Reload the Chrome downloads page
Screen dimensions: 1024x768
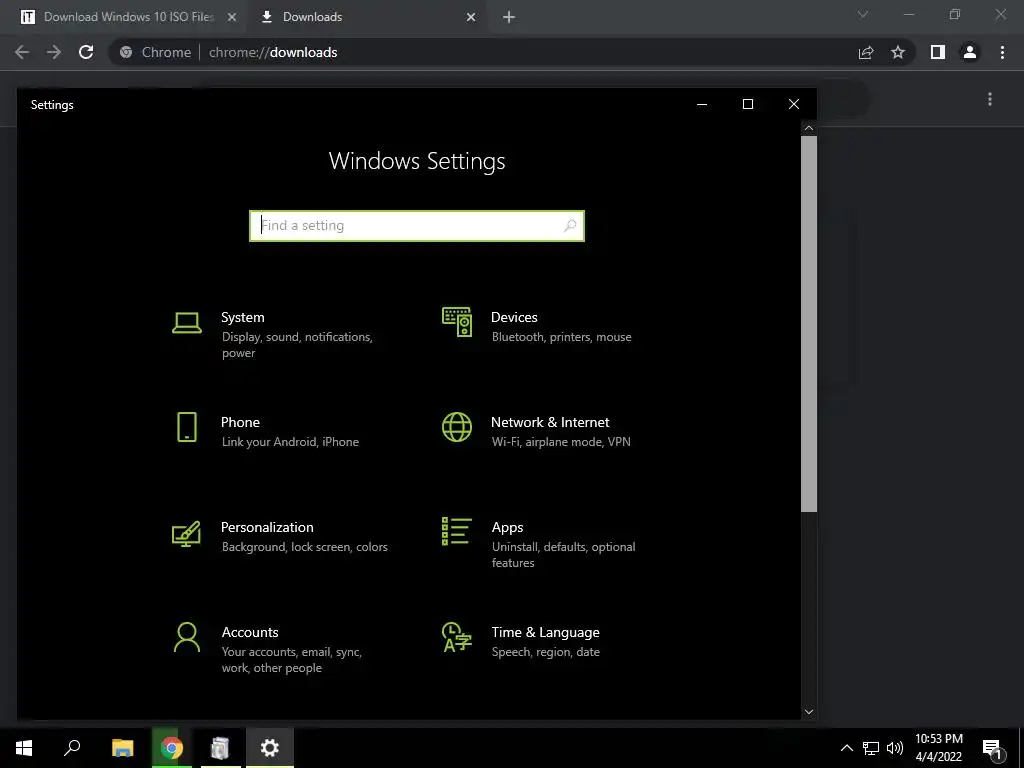tap(86, 52)
